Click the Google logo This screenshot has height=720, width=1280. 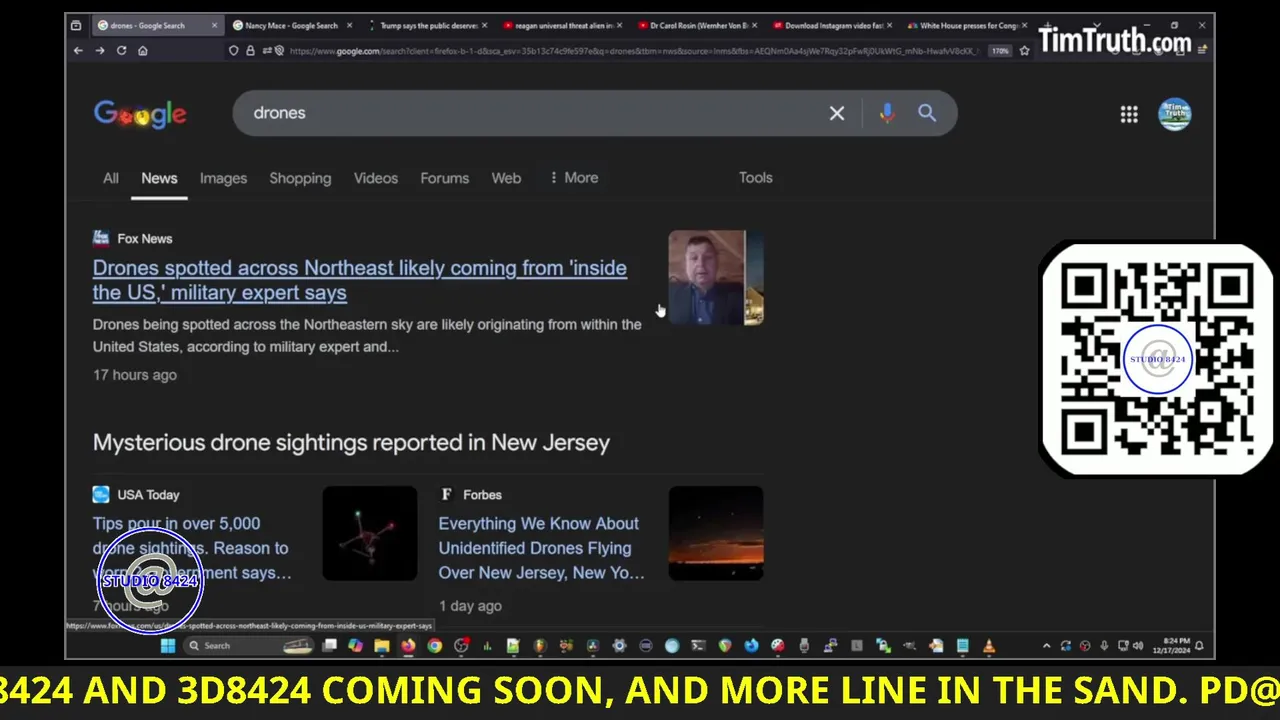point(140,114)
